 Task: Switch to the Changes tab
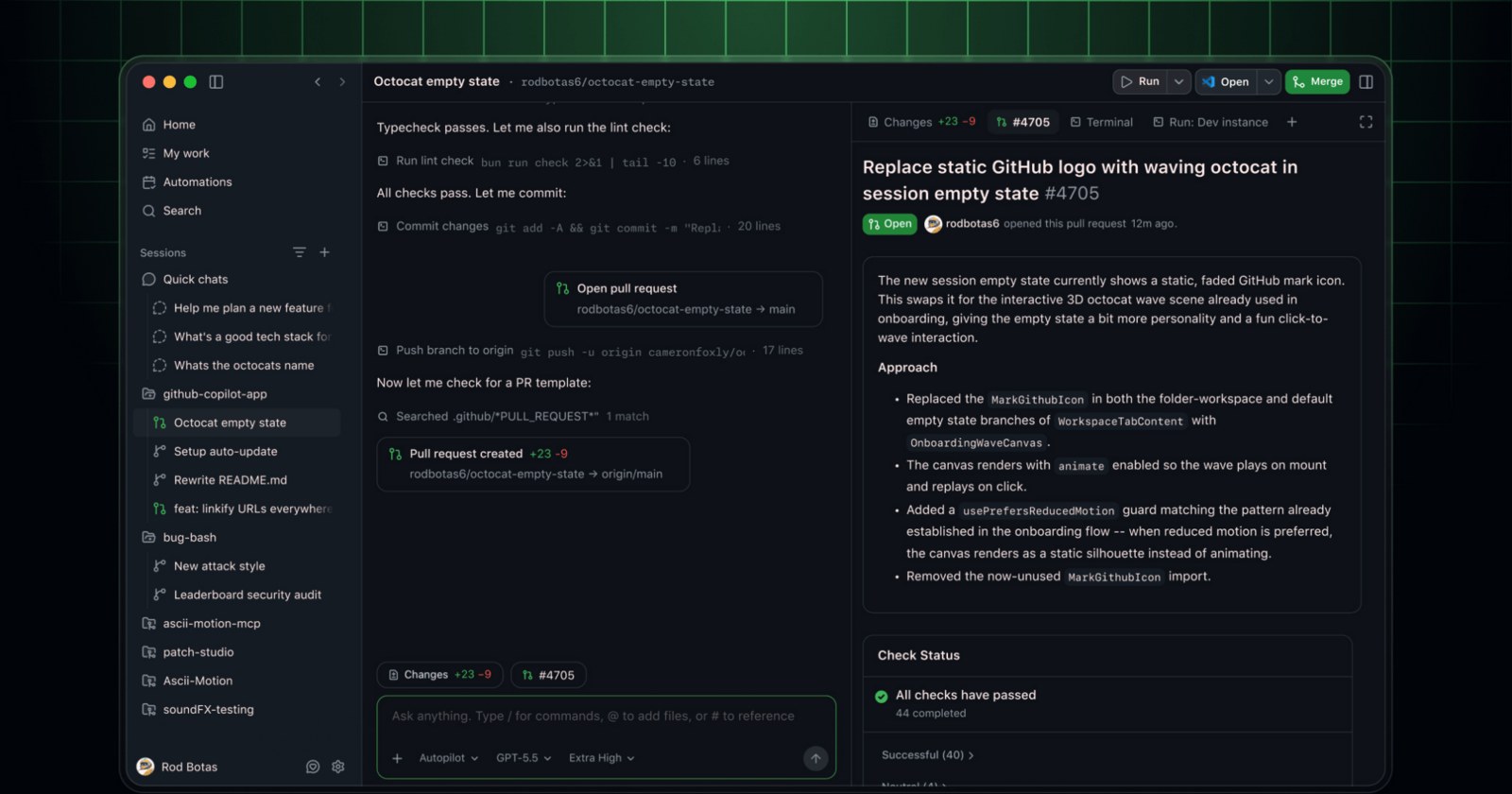point(921,122)
